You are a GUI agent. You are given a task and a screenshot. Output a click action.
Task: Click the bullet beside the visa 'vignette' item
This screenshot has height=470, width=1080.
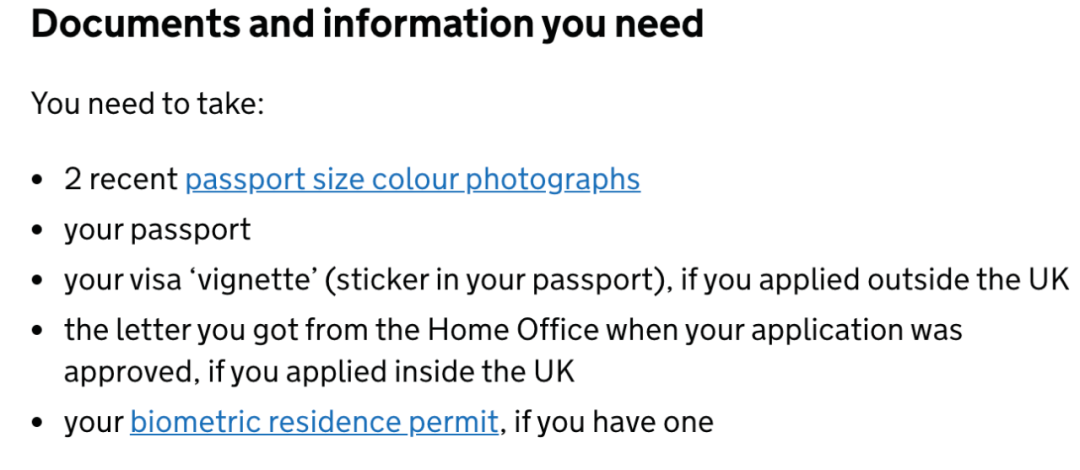click(38, 279)
